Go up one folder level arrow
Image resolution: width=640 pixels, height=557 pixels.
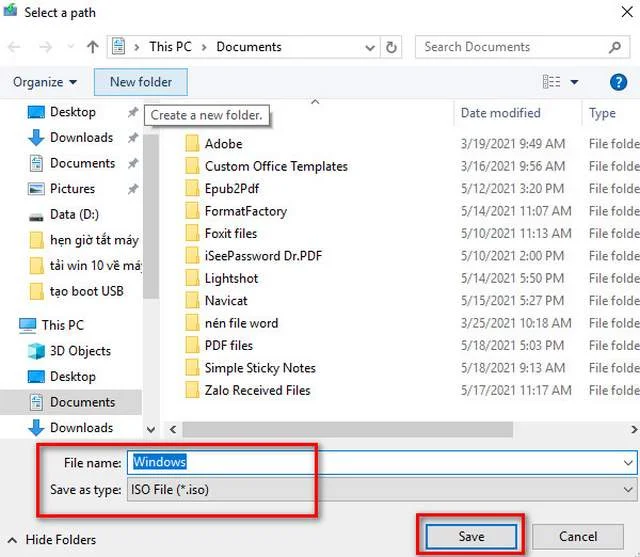(x=93, y=47)
